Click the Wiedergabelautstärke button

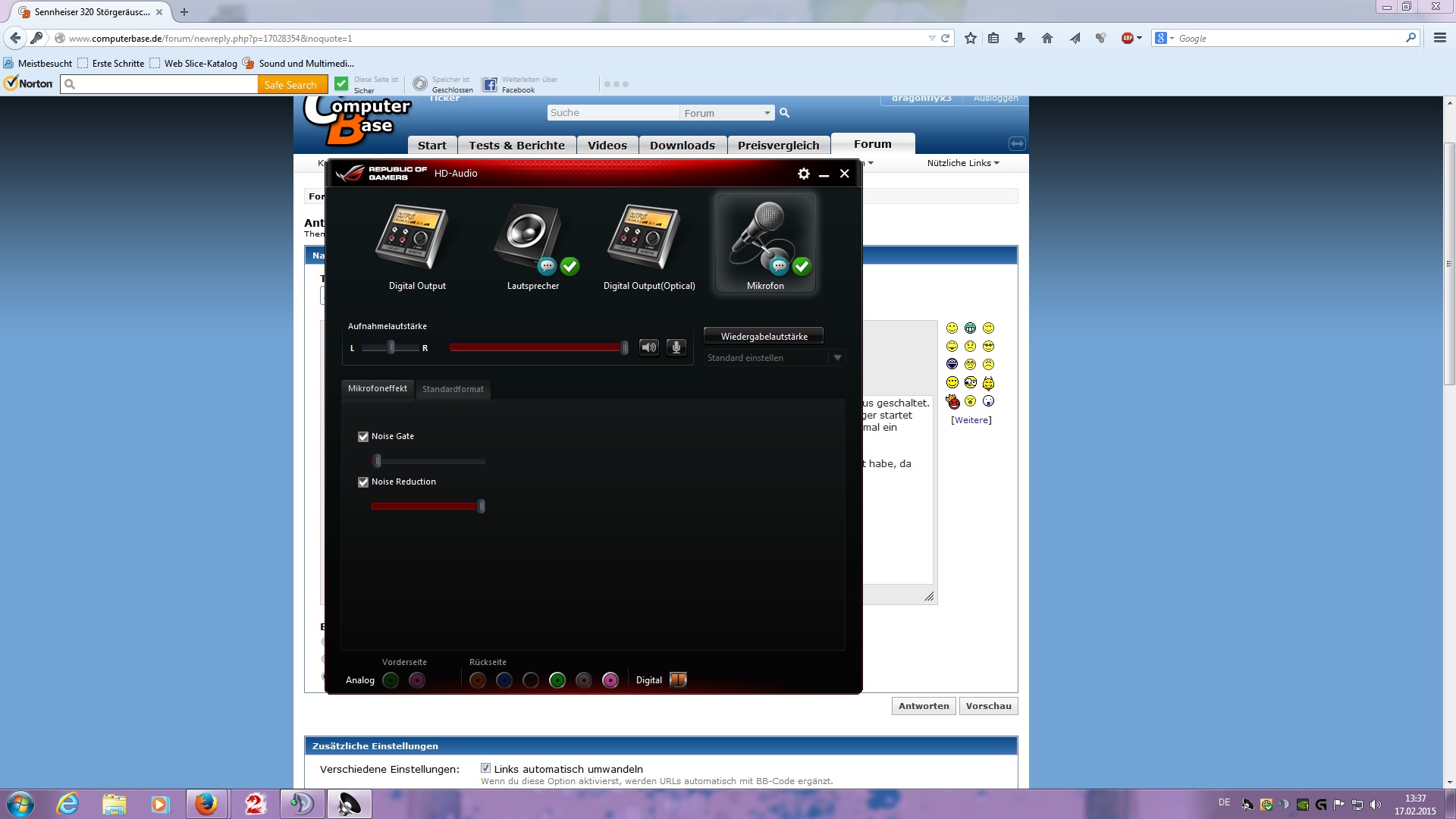click(x=764, y=336)
